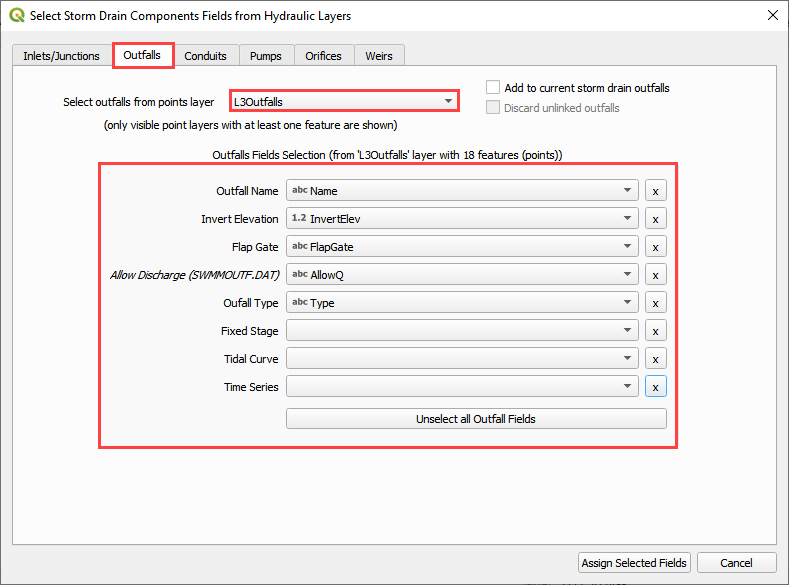Click x button next to Outfall Type

coord(655,303)
